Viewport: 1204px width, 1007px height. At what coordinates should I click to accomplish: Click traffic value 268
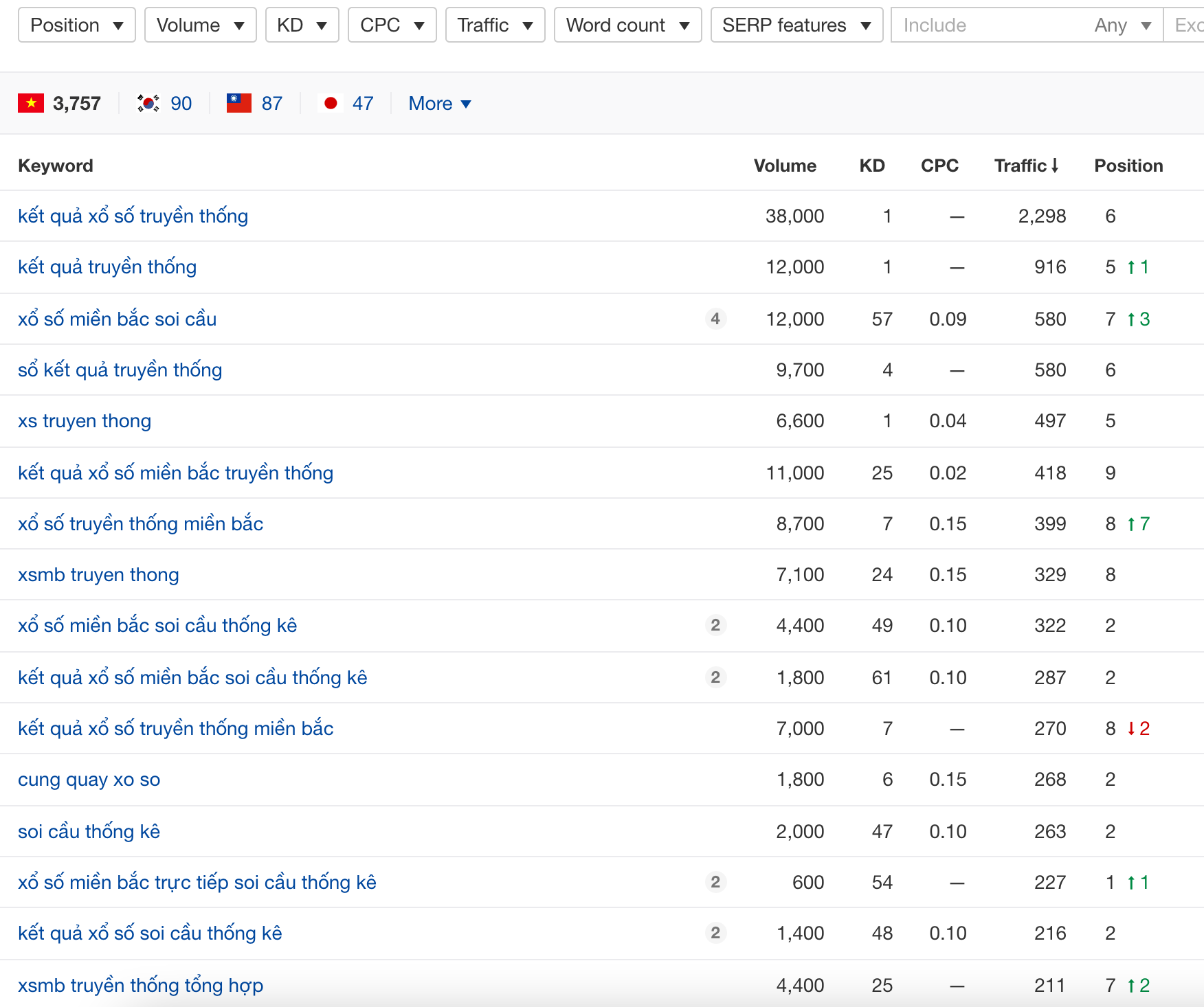[1050, 779]
